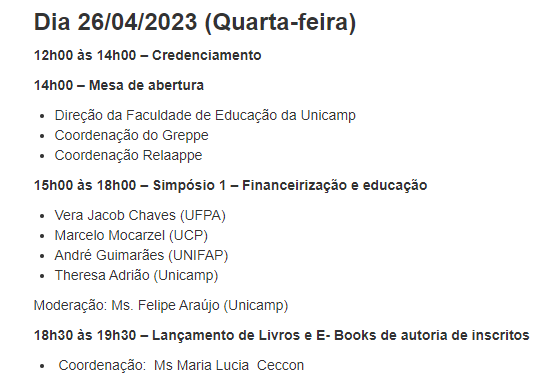Select Coordenação: Ms Maria Lucia Ceccon item
549x386 pixels.
click(181, 365)
